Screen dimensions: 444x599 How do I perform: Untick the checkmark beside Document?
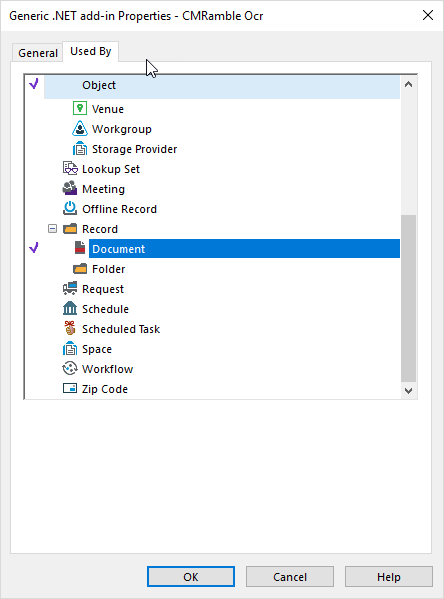[34, 248]
